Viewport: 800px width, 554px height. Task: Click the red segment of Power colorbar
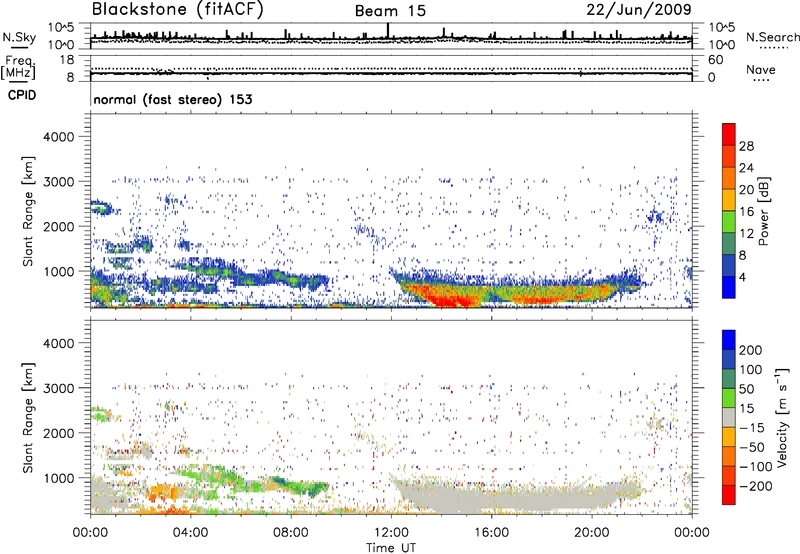(729, 135)
